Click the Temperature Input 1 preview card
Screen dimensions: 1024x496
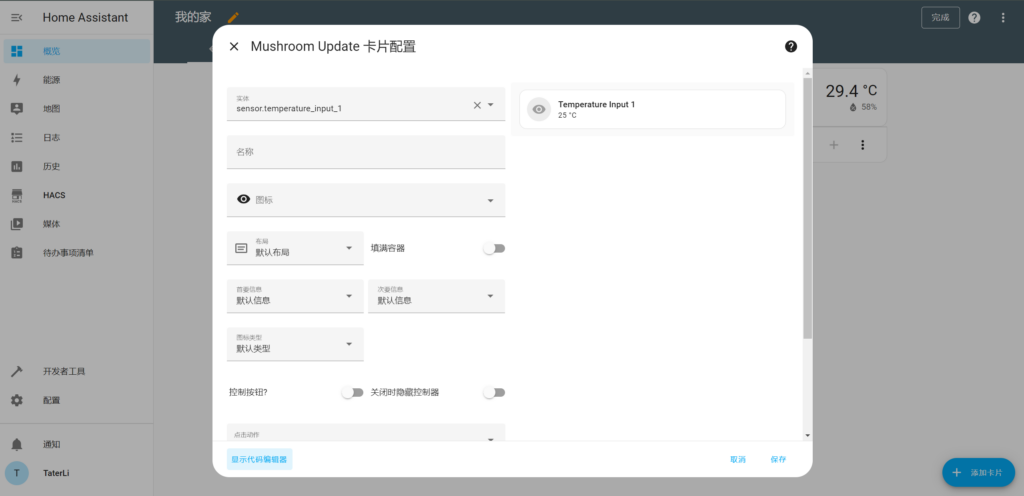click(652, 110)
